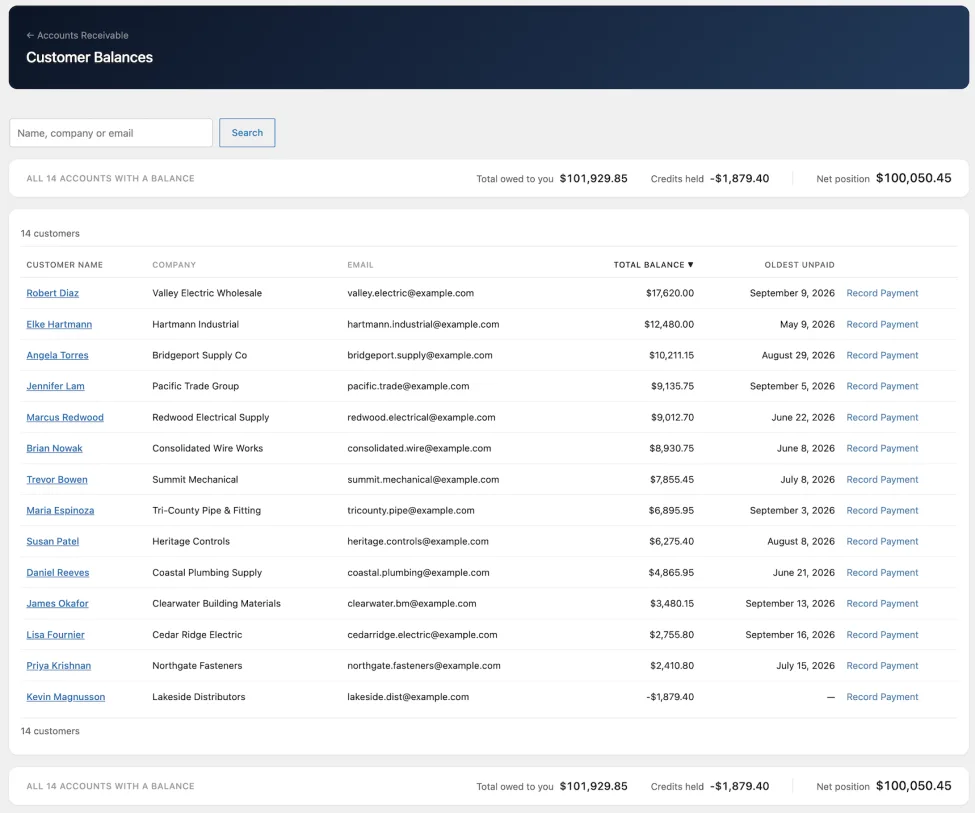Record Payment for Hartmann Industrial

tap(882, 324)
